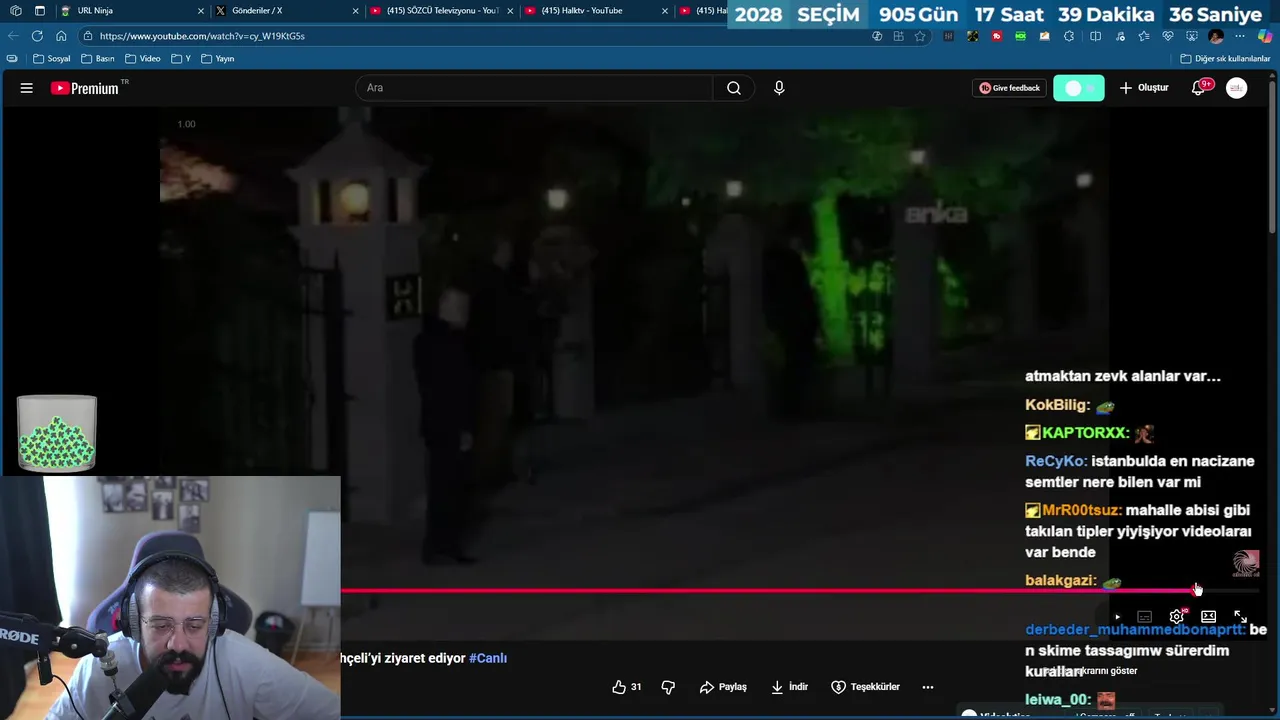1280x720 pixels.
Task: Click the search magnifier button
Action: click(734, 88)
